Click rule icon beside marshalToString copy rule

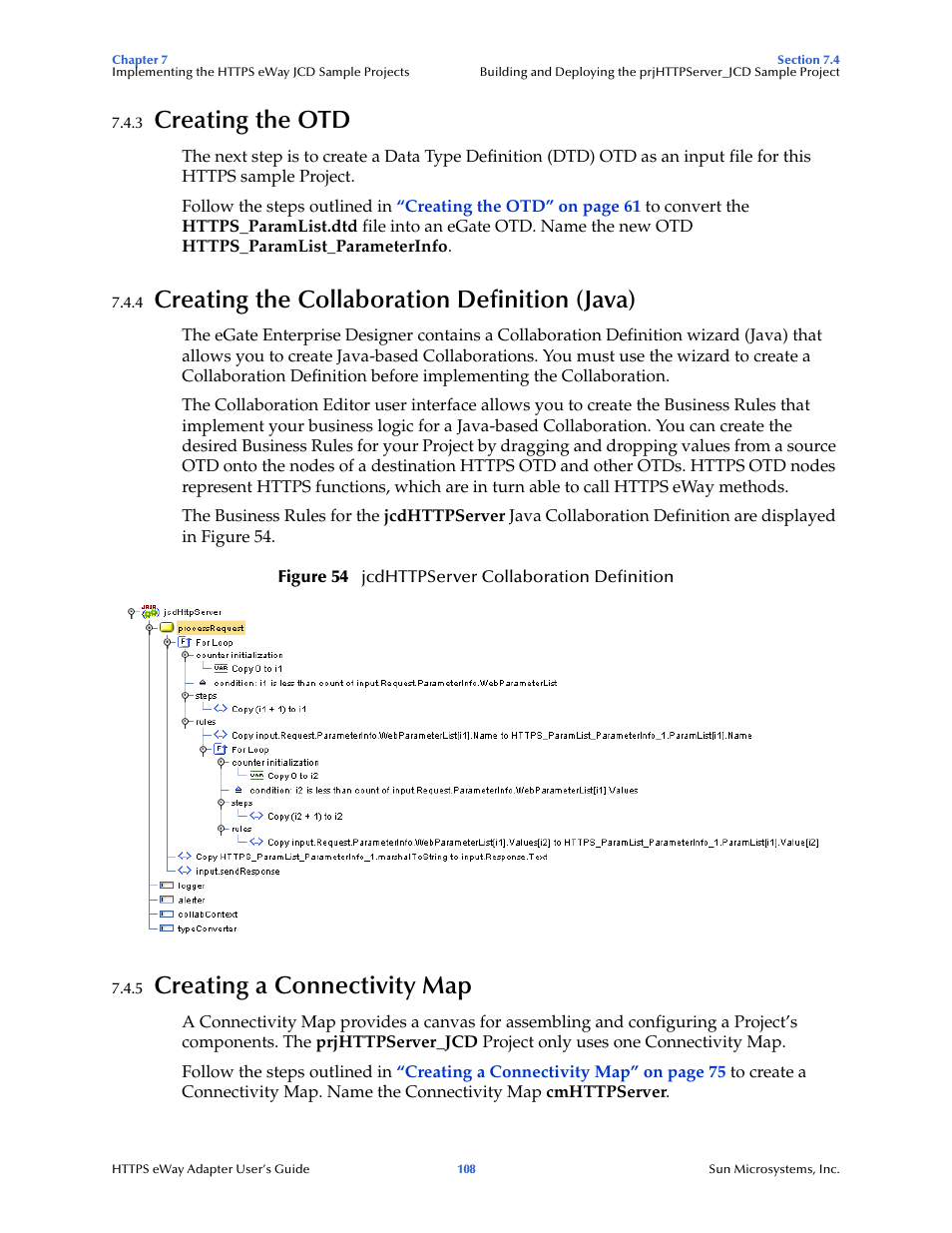(x=185, y=856)
